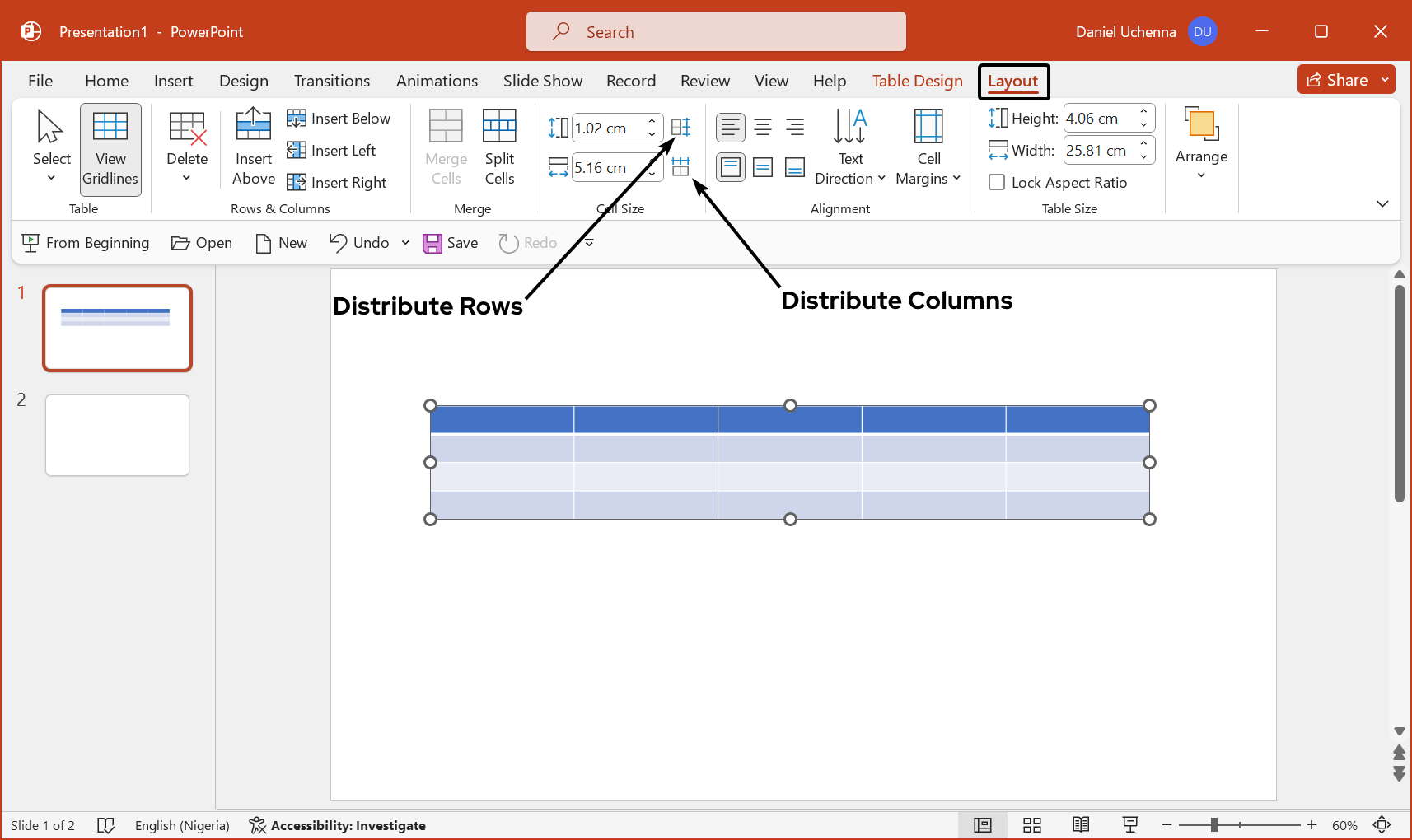Start Slide Show from status bar icon
This screenshot has height=840, width=1412.
[1130, 825]
